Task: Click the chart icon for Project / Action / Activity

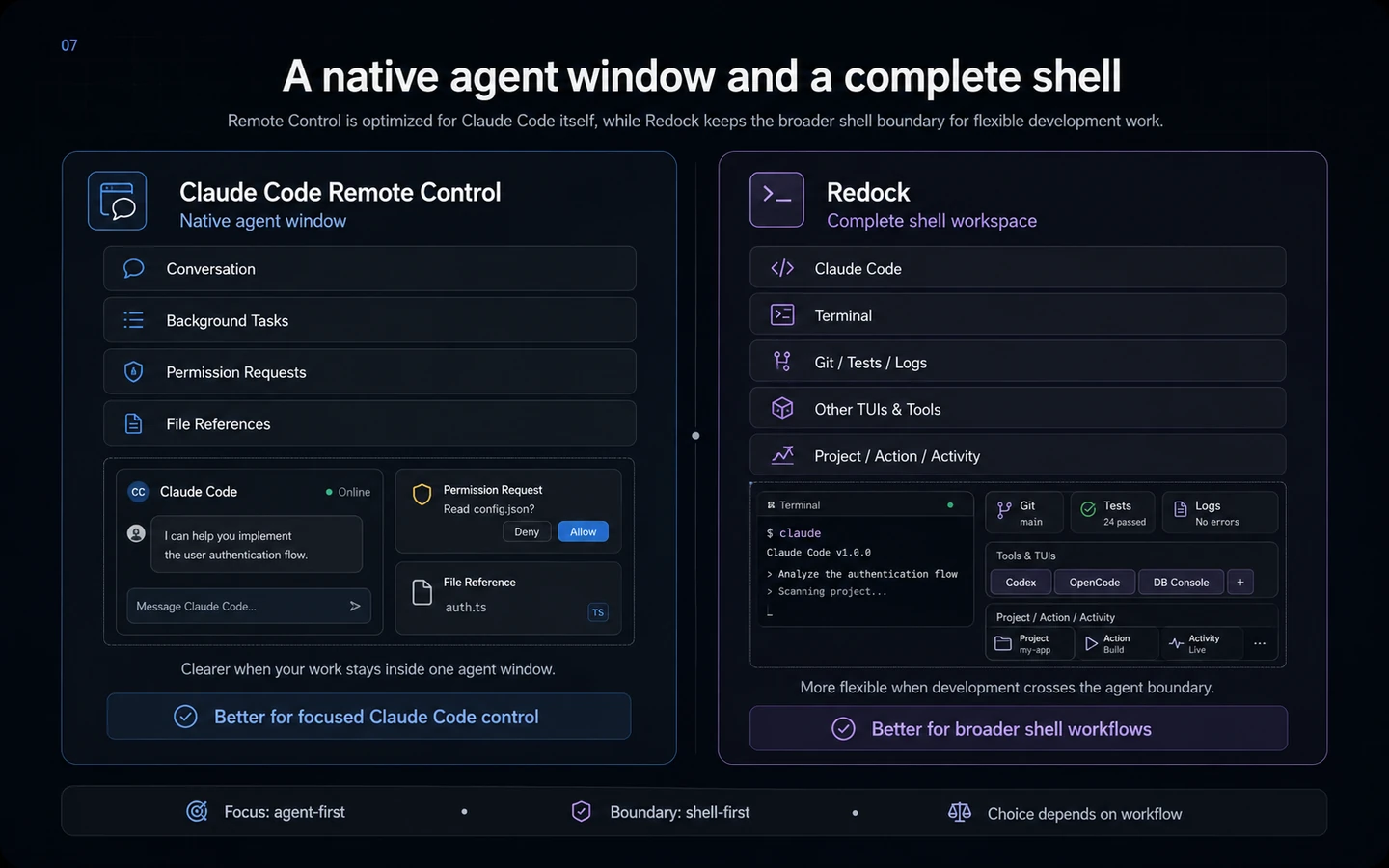Action: 782,455
